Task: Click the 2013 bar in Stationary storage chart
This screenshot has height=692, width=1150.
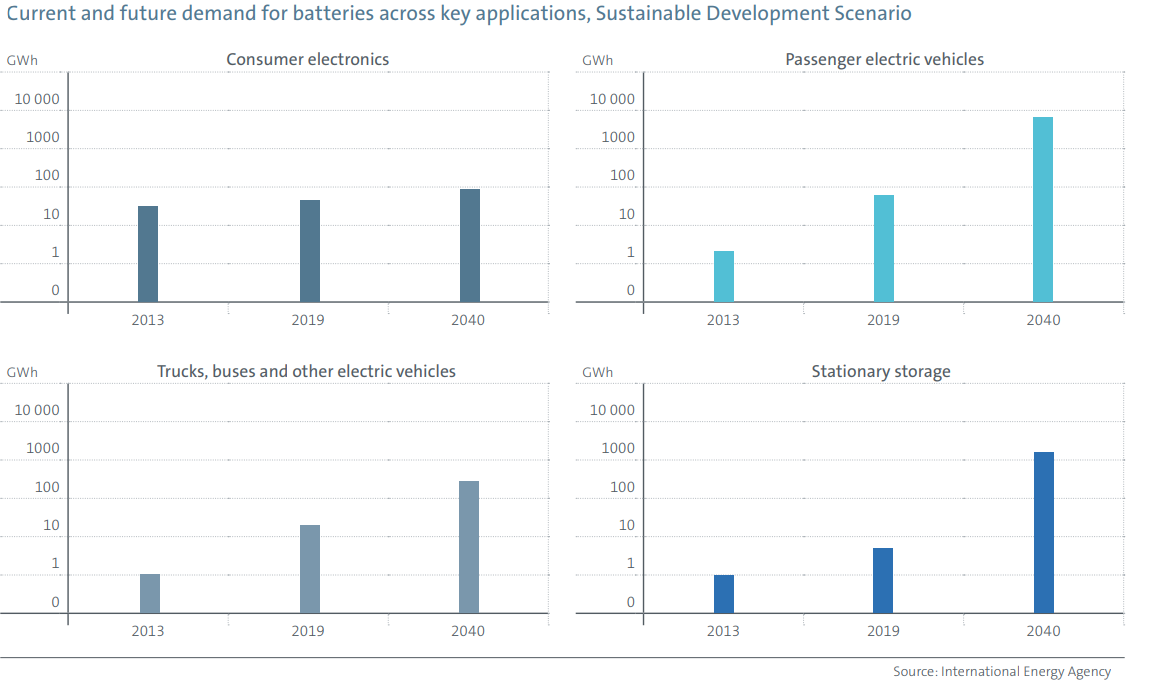Action: (x=724, y=594)
